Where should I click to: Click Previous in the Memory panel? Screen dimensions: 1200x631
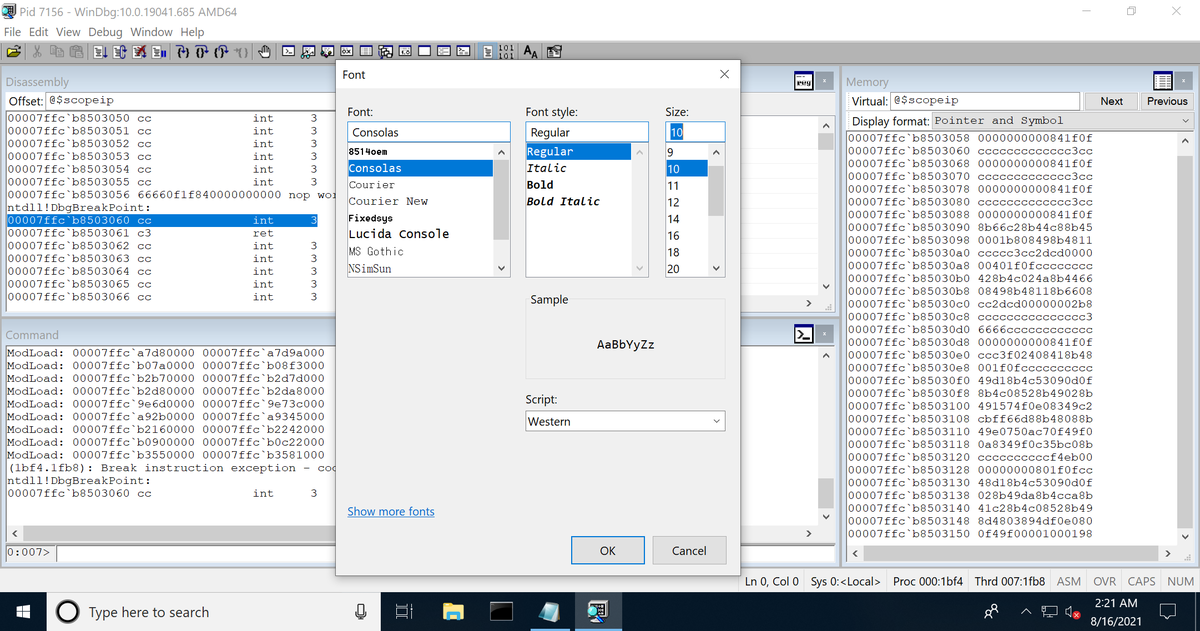(1167, 101)
